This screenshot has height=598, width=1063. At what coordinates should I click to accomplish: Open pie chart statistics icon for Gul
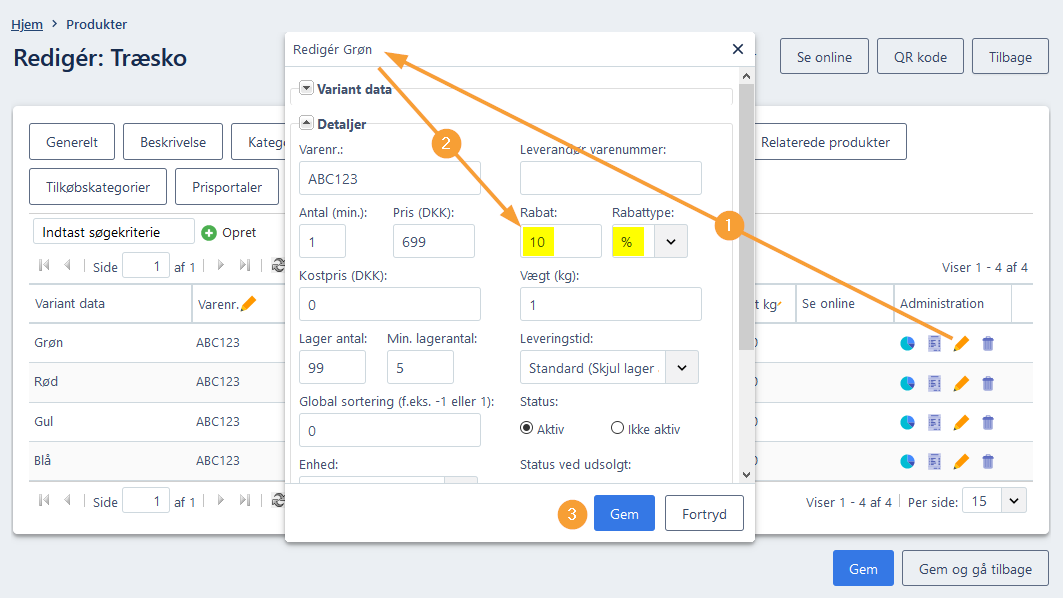tap(907, 422)
